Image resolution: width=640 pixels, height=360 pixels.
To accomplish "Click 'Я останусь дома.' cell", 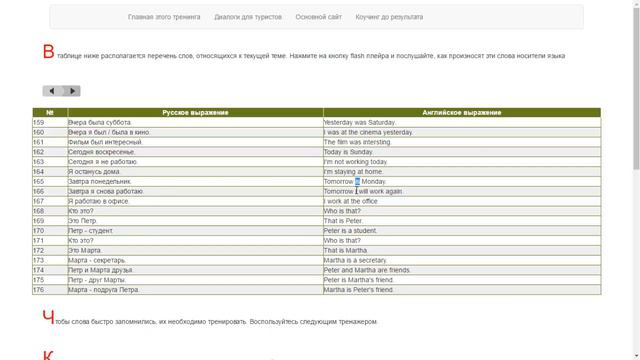I will click(195, 172).
